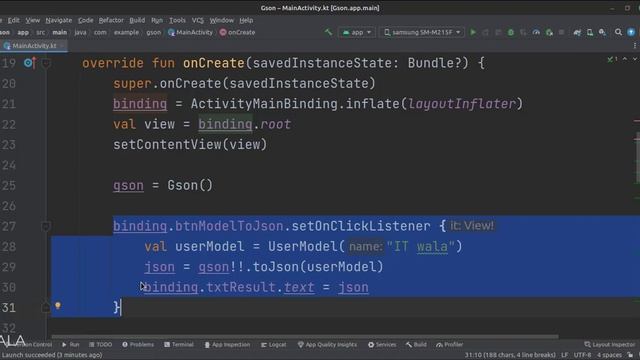The width and height of the screenshot is (640, 360).
Task: Open the Logcat tool window
Action: [x=273, y=344]
